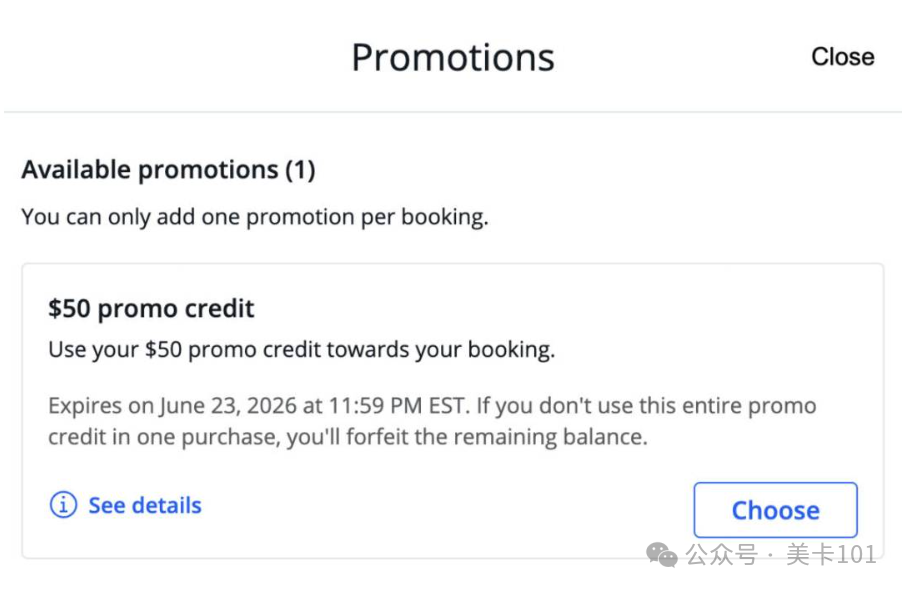Click the Available promotions heading
Viewport: 905px width, 590px height.
(150, 170)
